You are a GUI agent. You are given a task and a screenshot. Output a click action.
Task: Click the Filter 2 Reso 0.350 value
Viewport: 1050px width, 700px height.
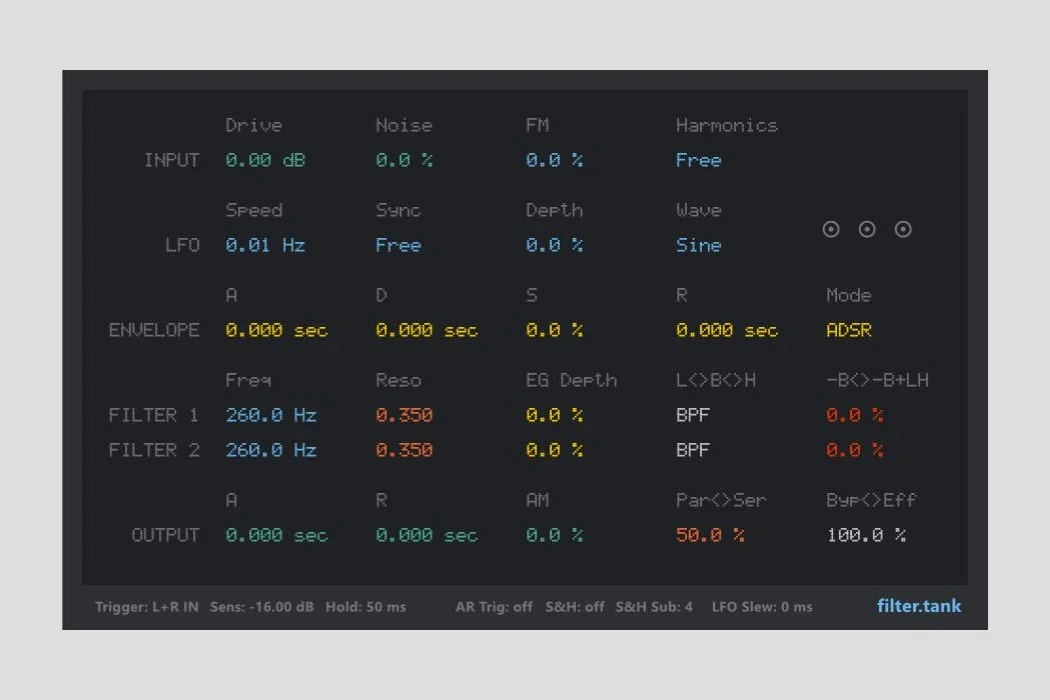click(x=404, y=450)
